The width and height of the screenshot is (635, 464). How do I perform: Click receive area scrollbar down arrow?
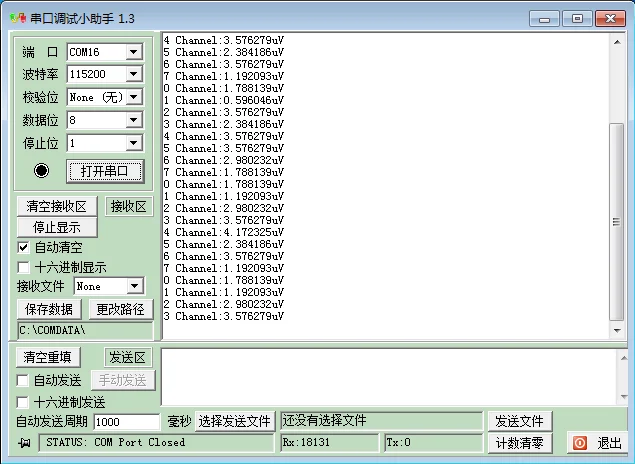pos(617,330)
